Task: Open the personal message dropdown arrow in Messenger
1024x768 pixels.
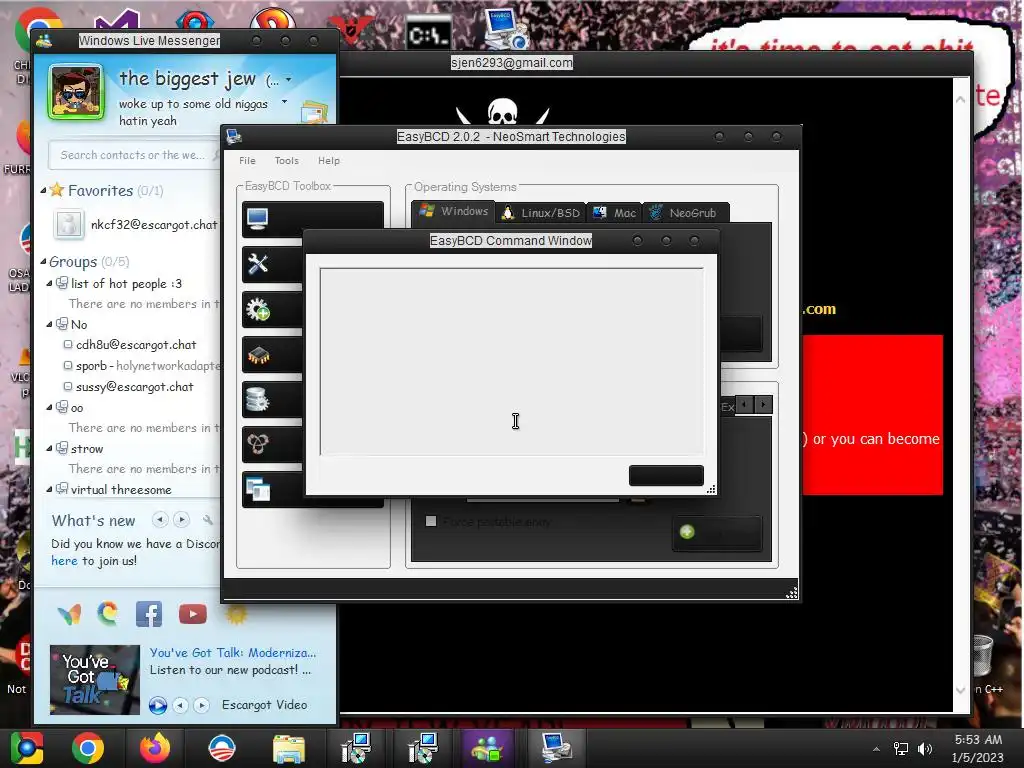Action: (284, 102)
